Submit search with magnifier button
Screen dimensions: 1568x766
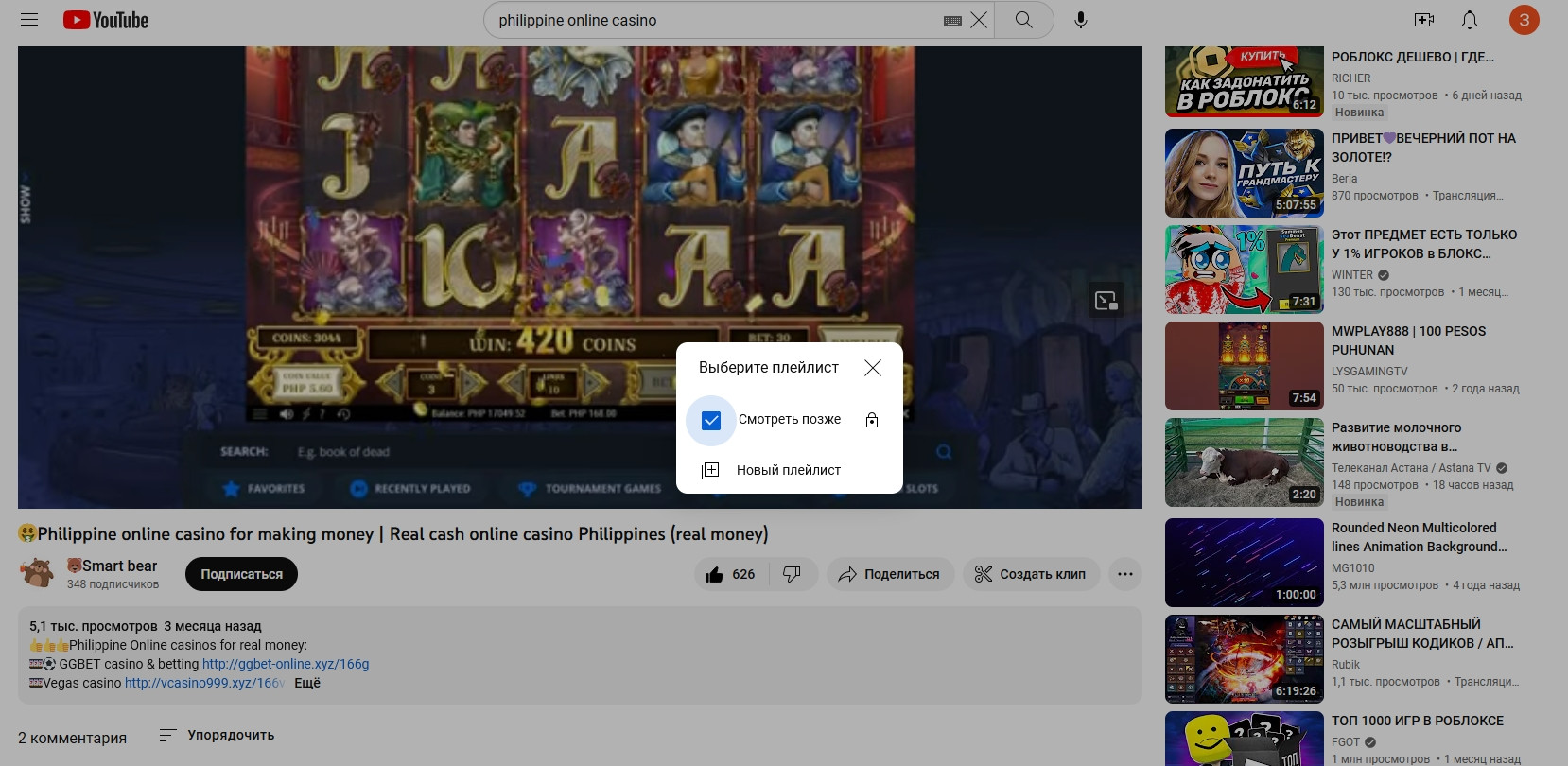(1023, 20)
